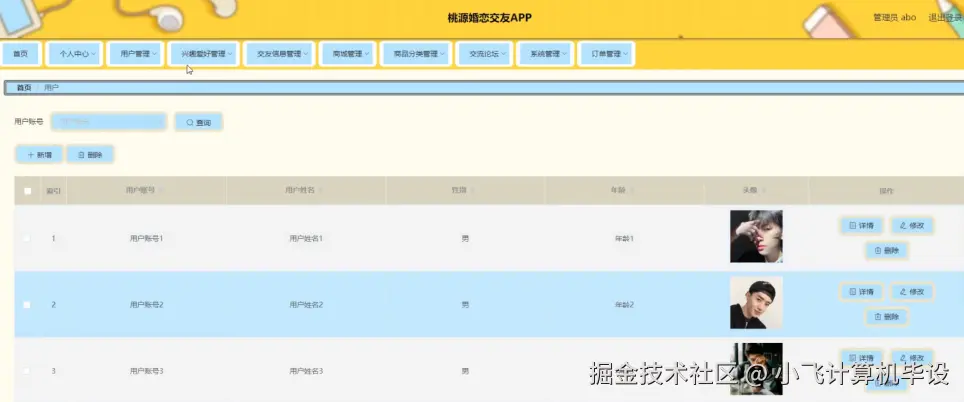
Task: Open avatar thumbnail of 用户账号2
Action: coord(756,302)
